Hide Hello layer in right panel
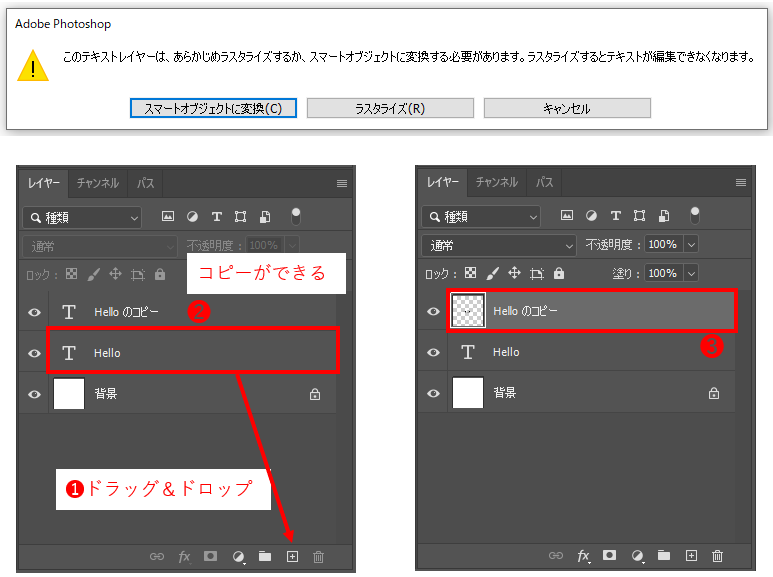Viewport: 773px width, 577px height. [433, 352]
